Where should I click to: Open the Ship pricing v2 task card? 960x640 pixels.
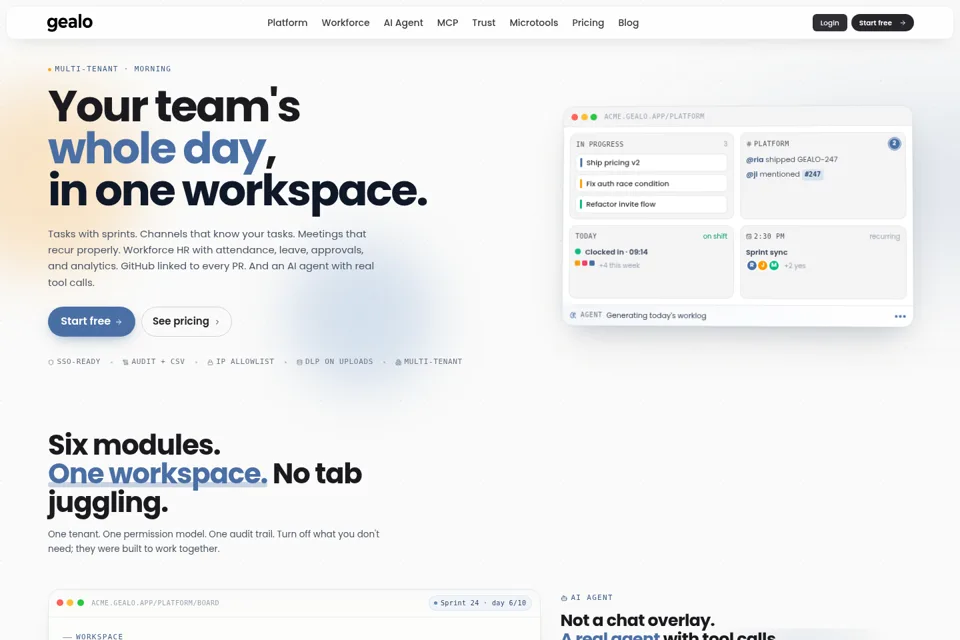click(651, 163)
